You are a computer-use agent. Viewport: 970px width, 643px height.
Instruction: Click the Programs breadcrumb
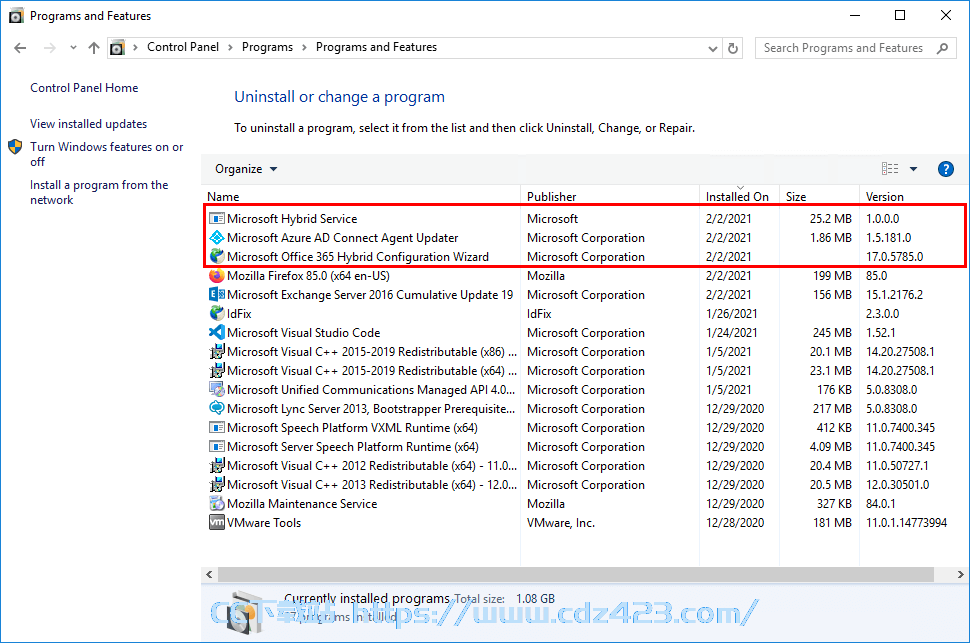point(267,47)
